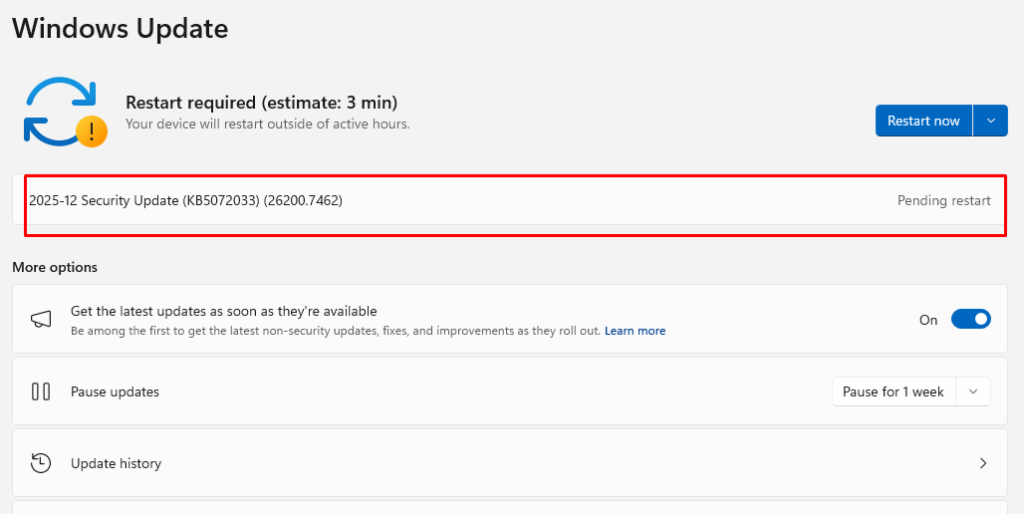Click the Restart required estimate heading

261,102
